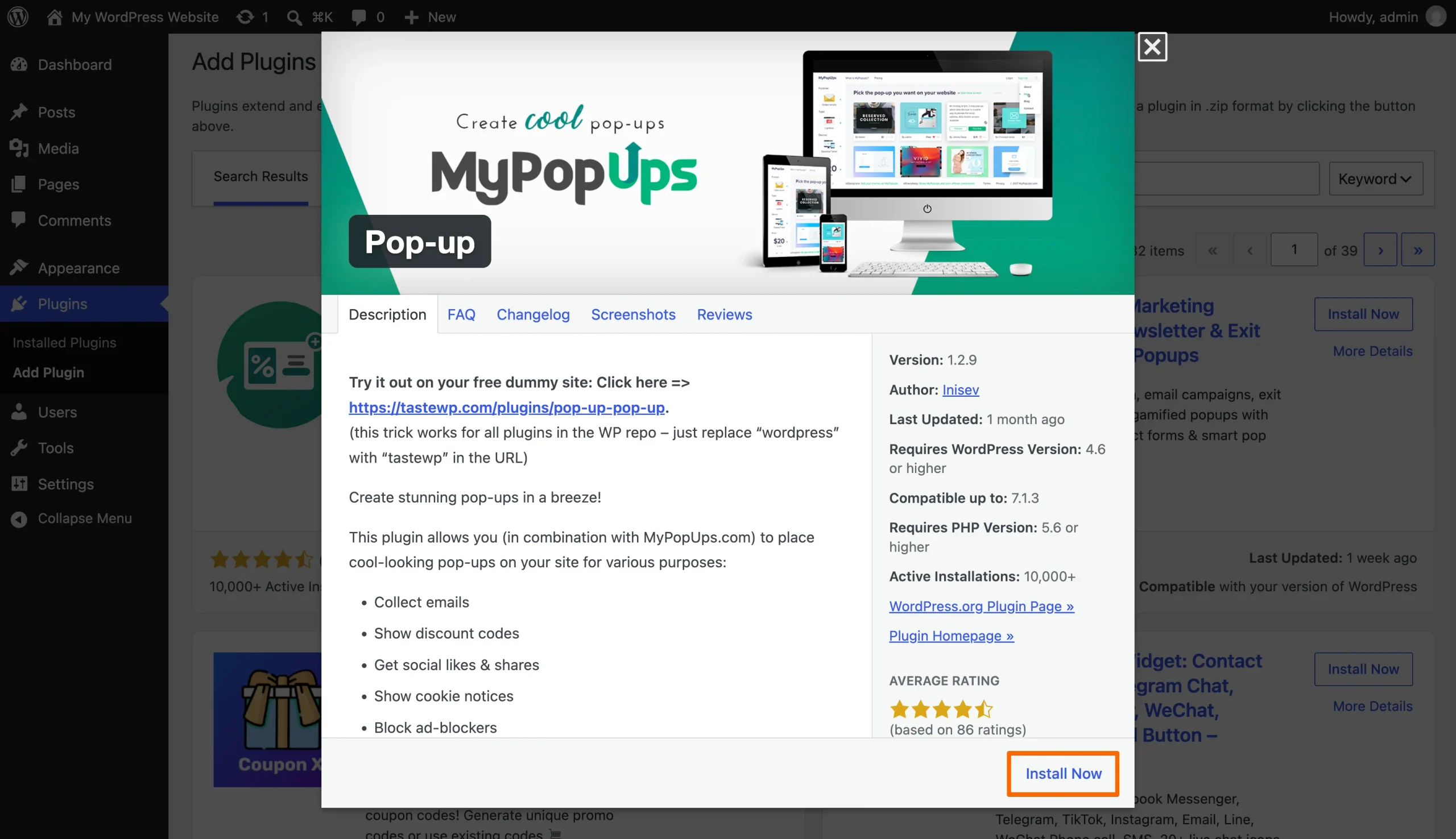This screenshot has width=1456, height=839.
Task: Open the admin user avatar in the top bar
Action: (x=1436, y=16)
